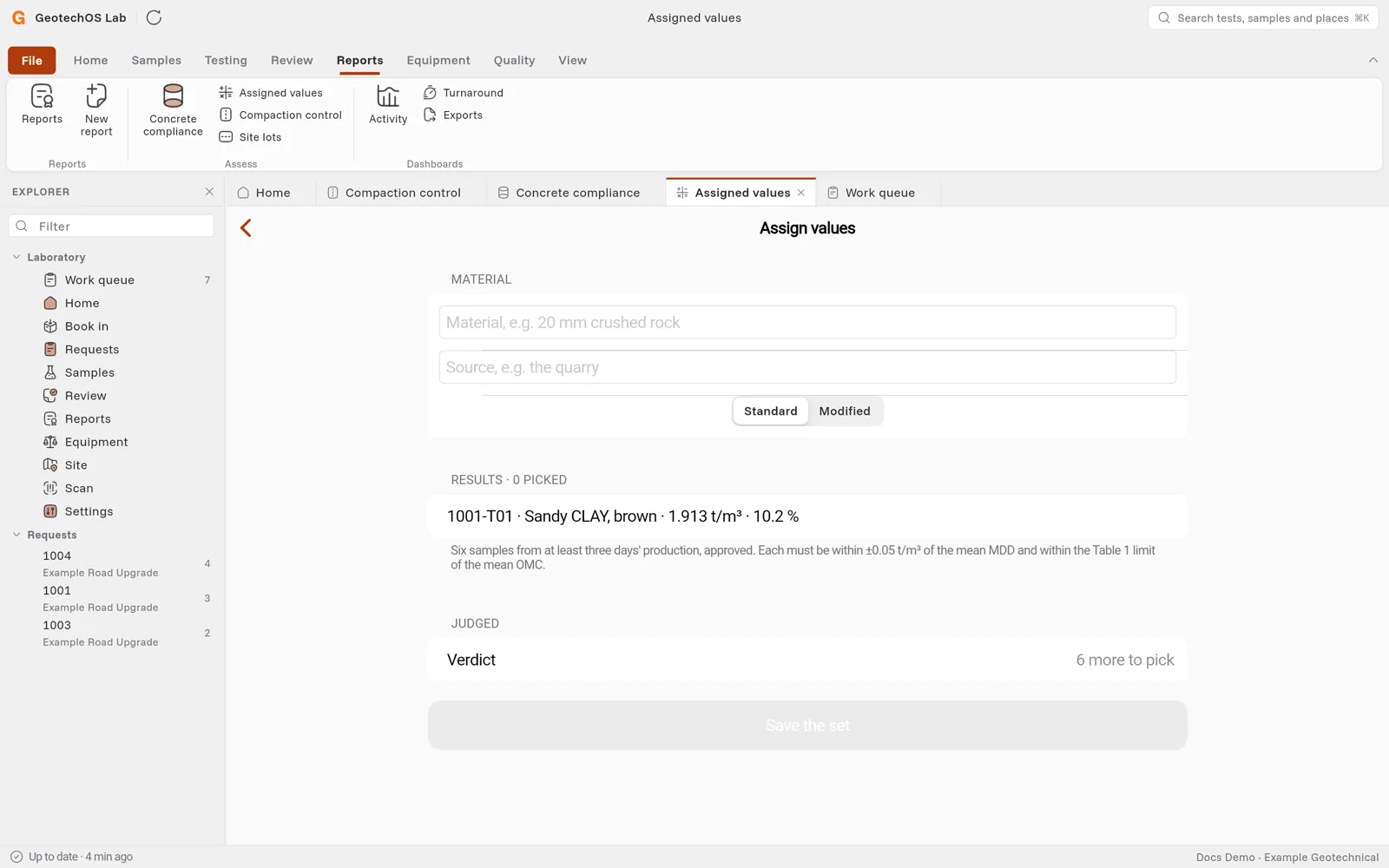Viewport: 1389px width, 868px height.
Task: Open the Equipment ribbon tab
Action: [x=438, y=61]
